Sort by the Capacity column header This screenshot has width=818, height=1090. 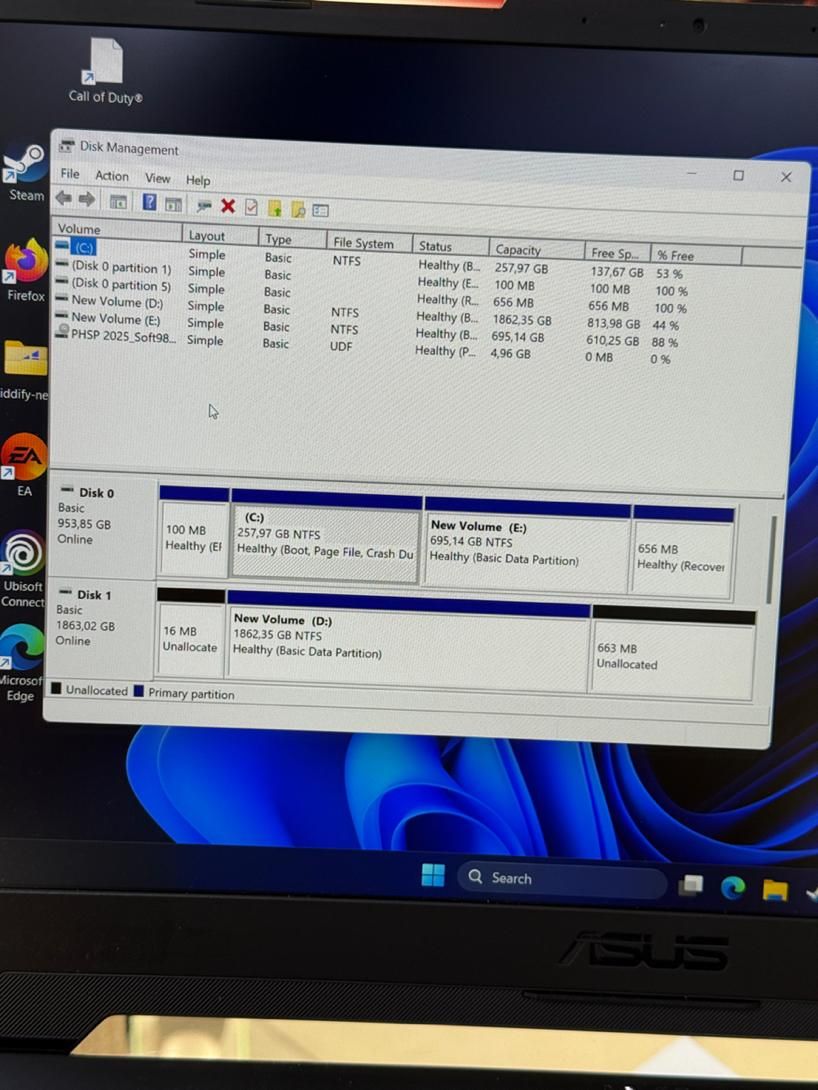click(536, 250)
